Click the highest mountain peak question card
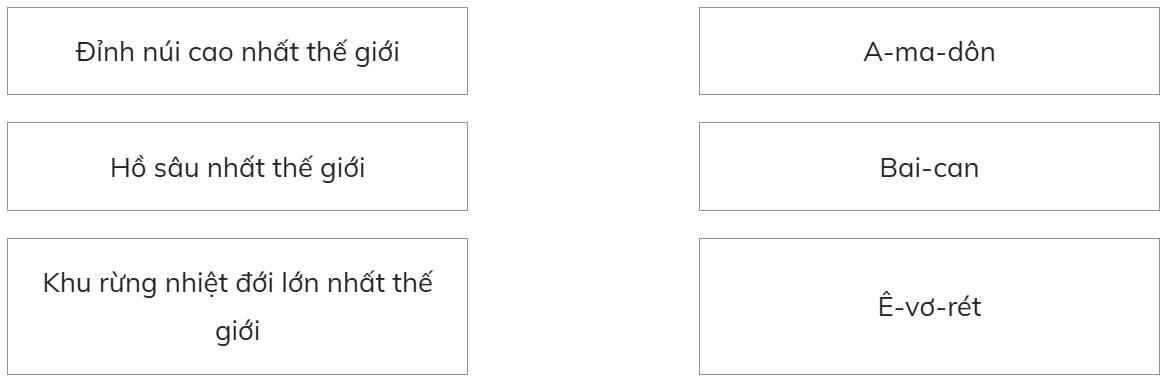 point(237,51)
